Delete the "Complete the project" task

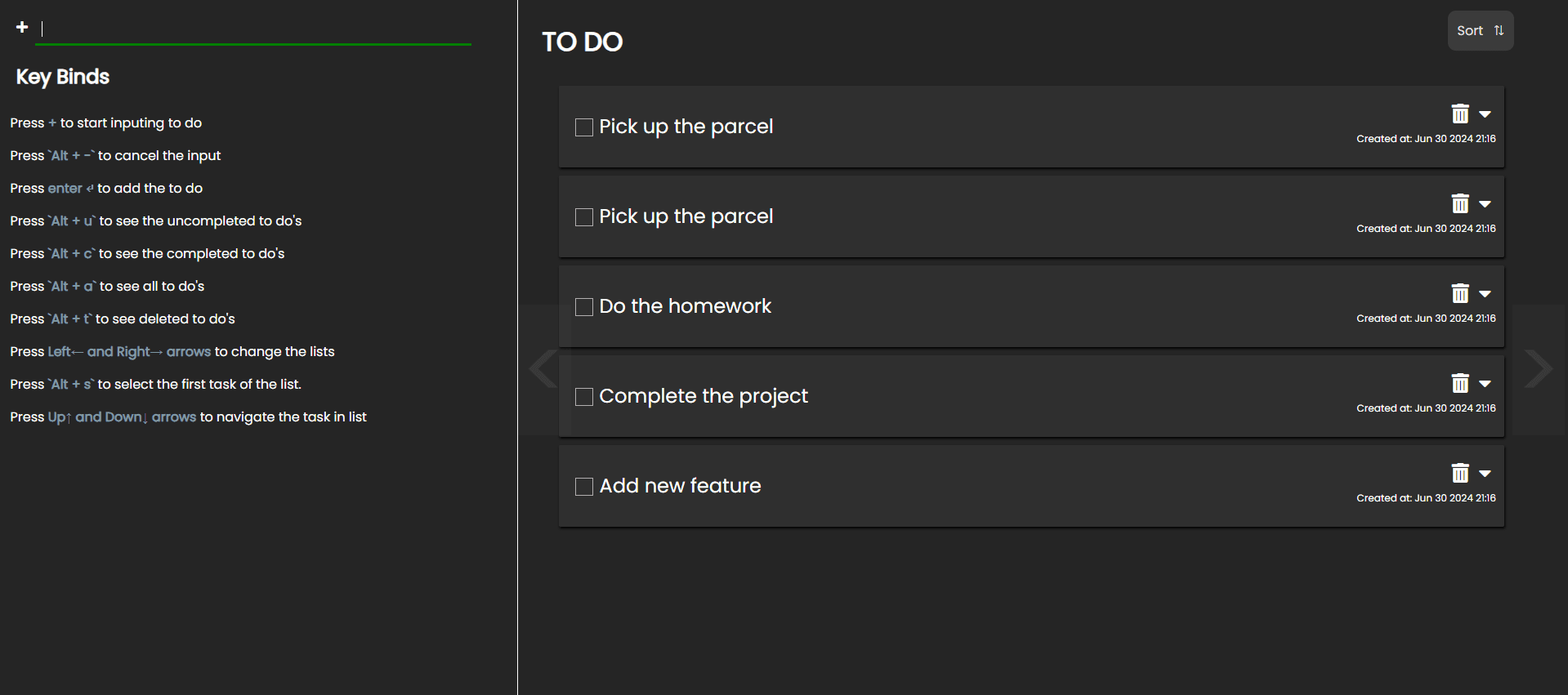[x=1460, y=383]
